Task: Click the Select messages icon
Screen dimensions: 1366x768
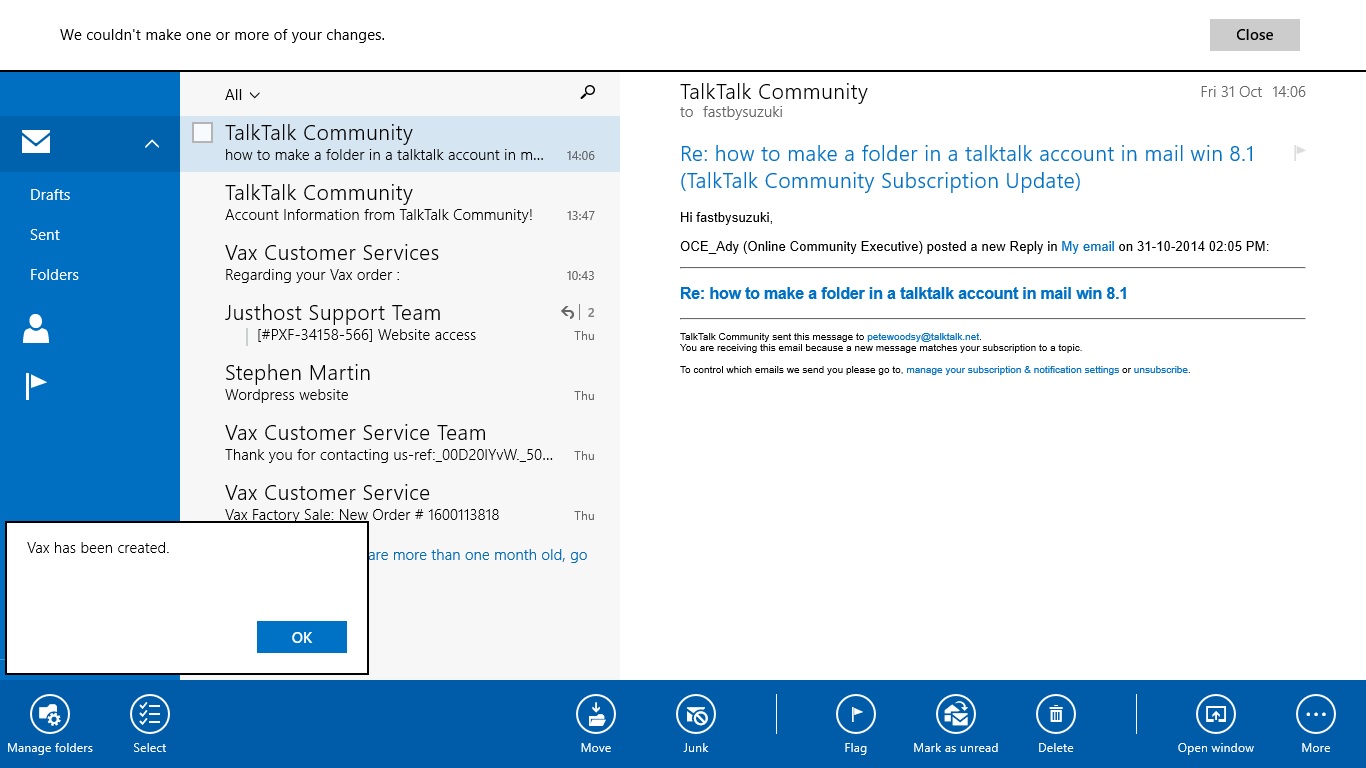Action: (150, 714)
